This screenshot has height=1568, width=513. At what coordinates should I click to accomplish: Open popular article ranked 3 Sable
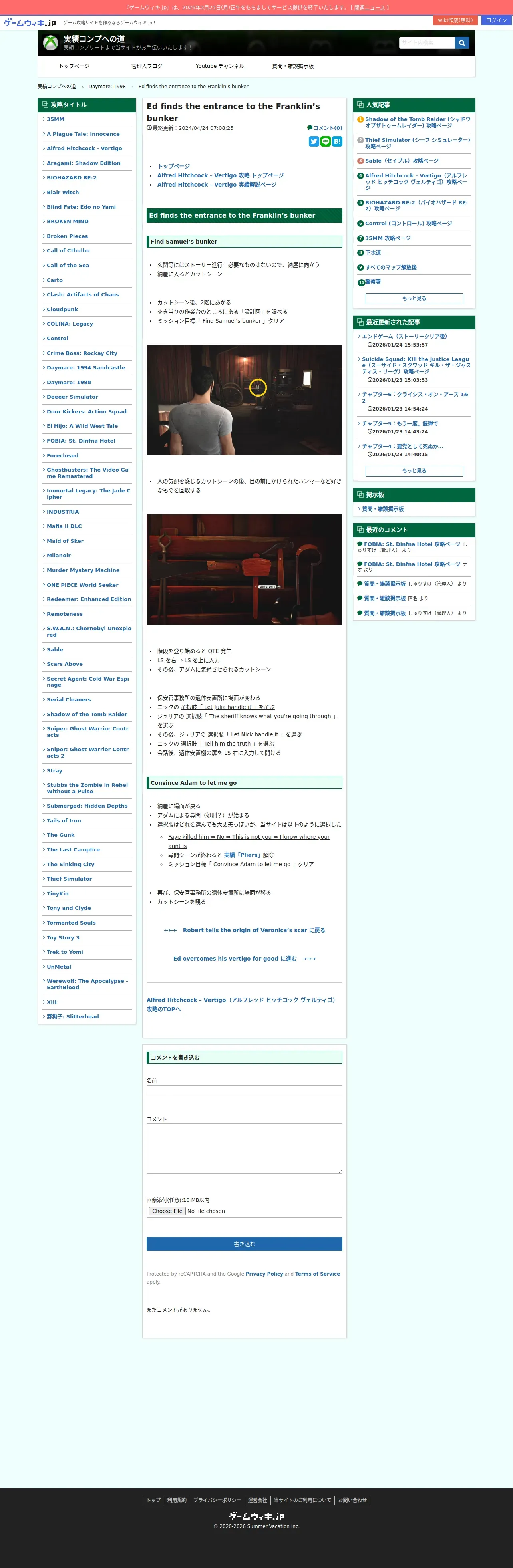coord(402,161)
